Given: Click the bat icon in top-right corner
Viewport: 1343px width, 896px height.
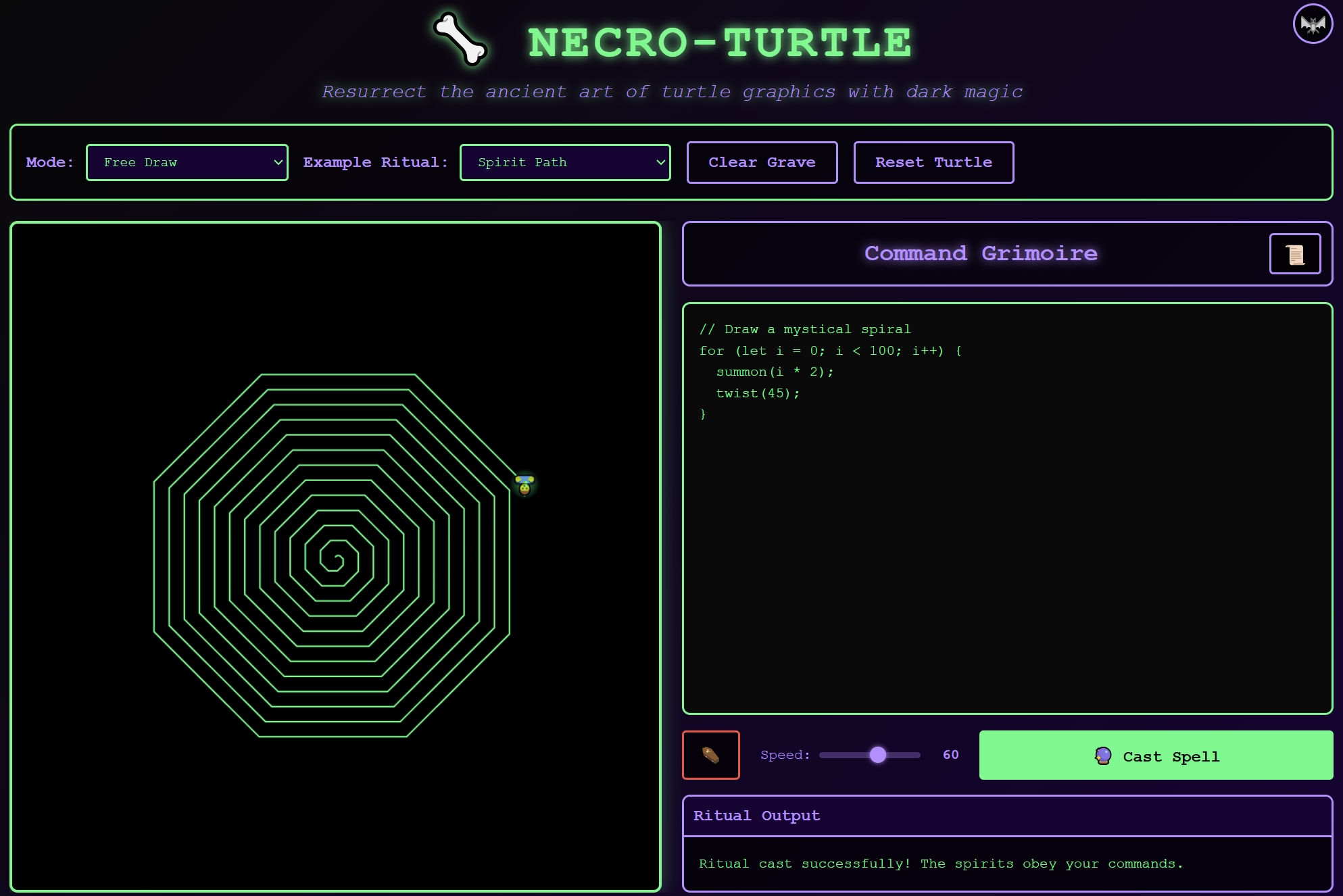Looking at the screenshot, I should coord(1312,24).
